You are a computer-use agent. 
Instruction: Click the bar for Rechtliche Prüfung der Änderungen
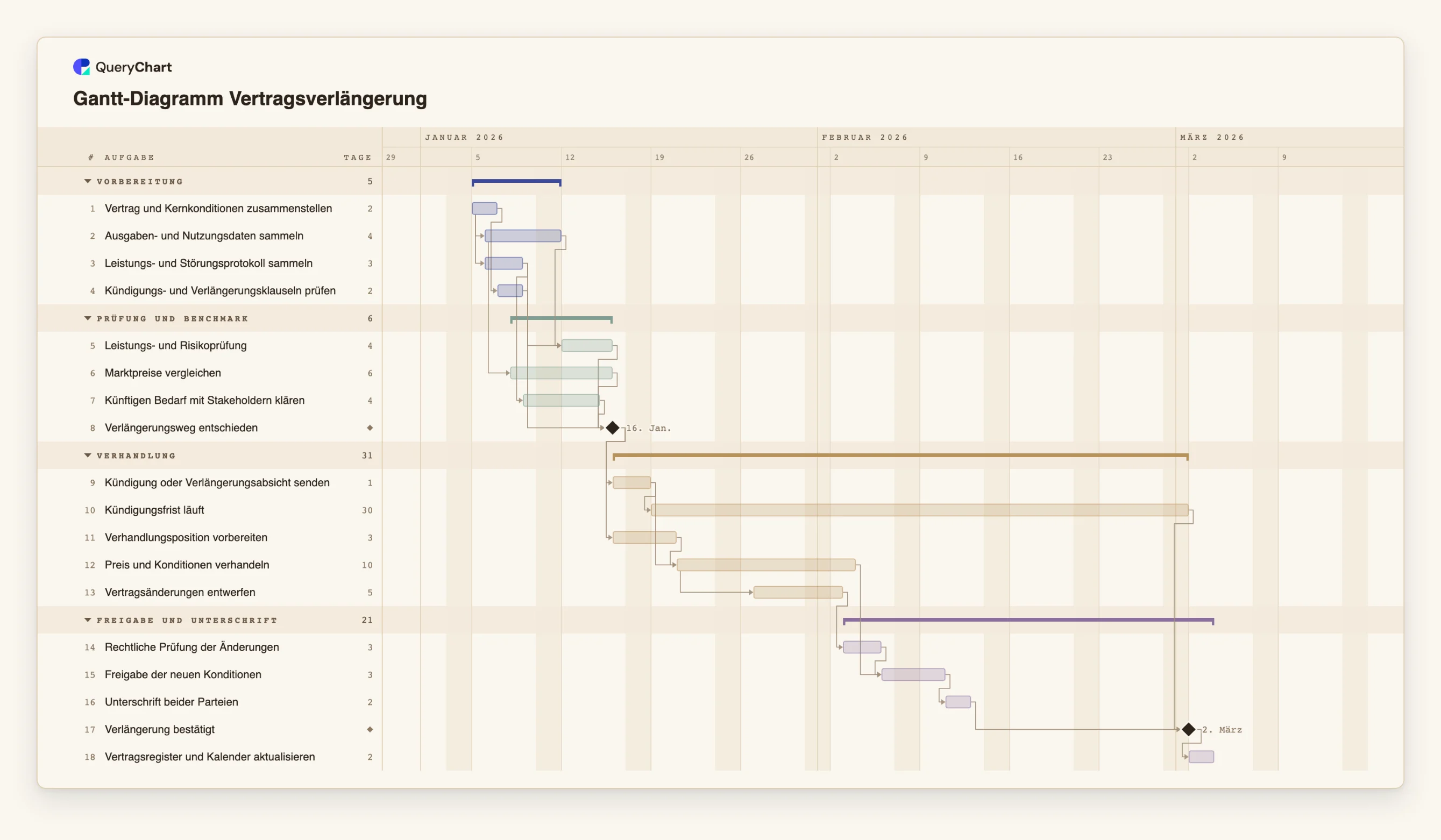(x=862, y=647)
